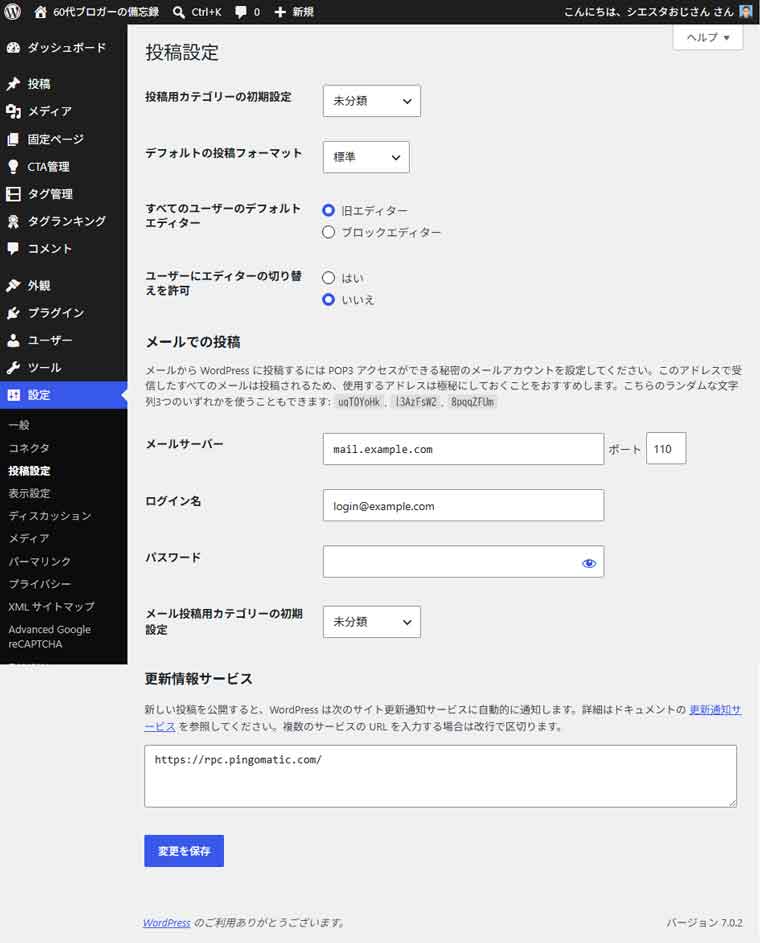Show password with the eye icon
This screenshot has width=760, height=943.
click(x=589, y=563)
